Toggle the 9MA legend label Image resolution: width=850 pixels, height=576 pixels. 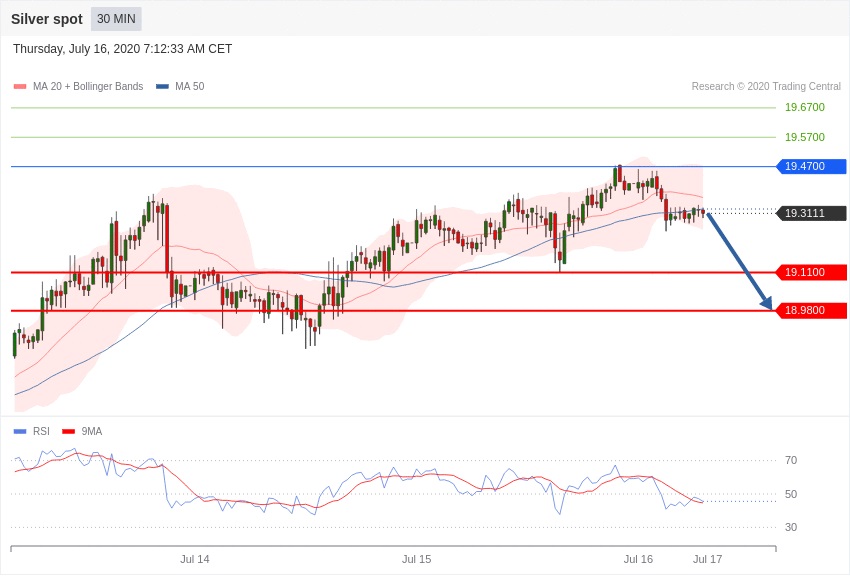(92, 432)
